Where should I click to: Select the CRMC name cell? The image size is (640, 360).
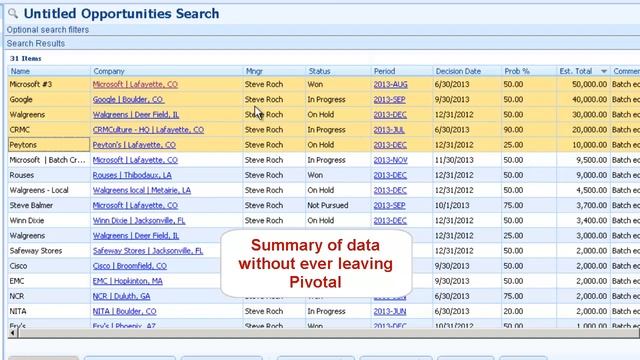coord(49,130)
